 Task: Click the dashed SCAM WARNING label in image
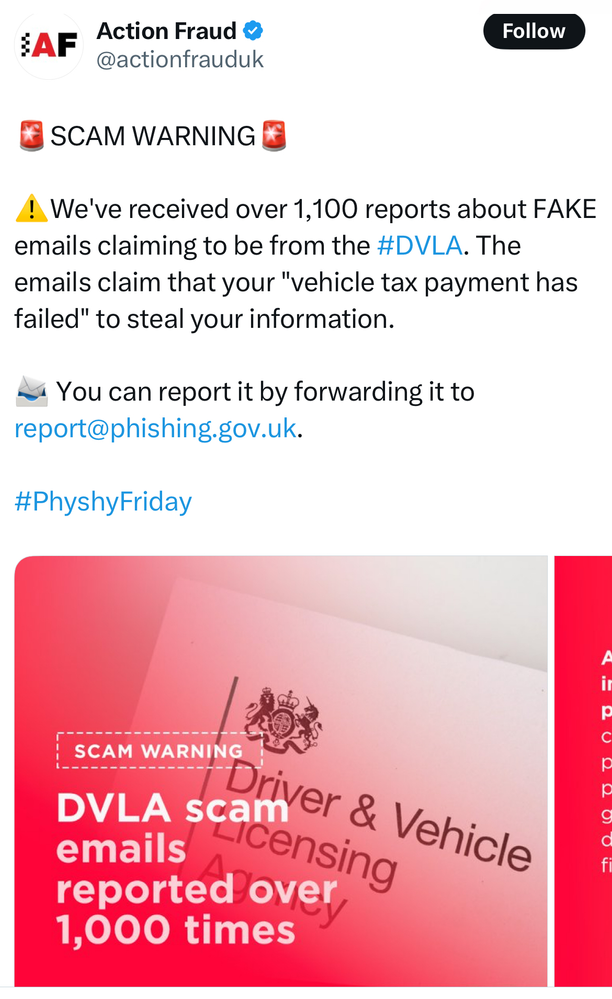159,750
